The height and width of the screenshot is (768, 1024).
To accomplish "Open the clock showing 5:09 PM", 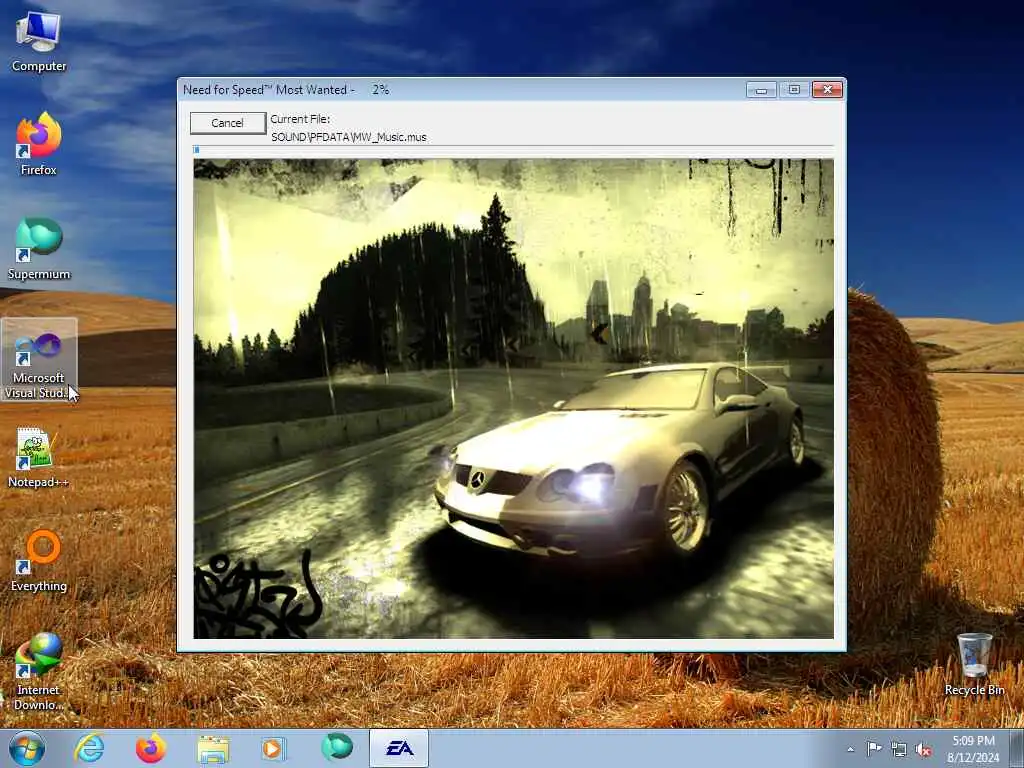I will 973,748.
